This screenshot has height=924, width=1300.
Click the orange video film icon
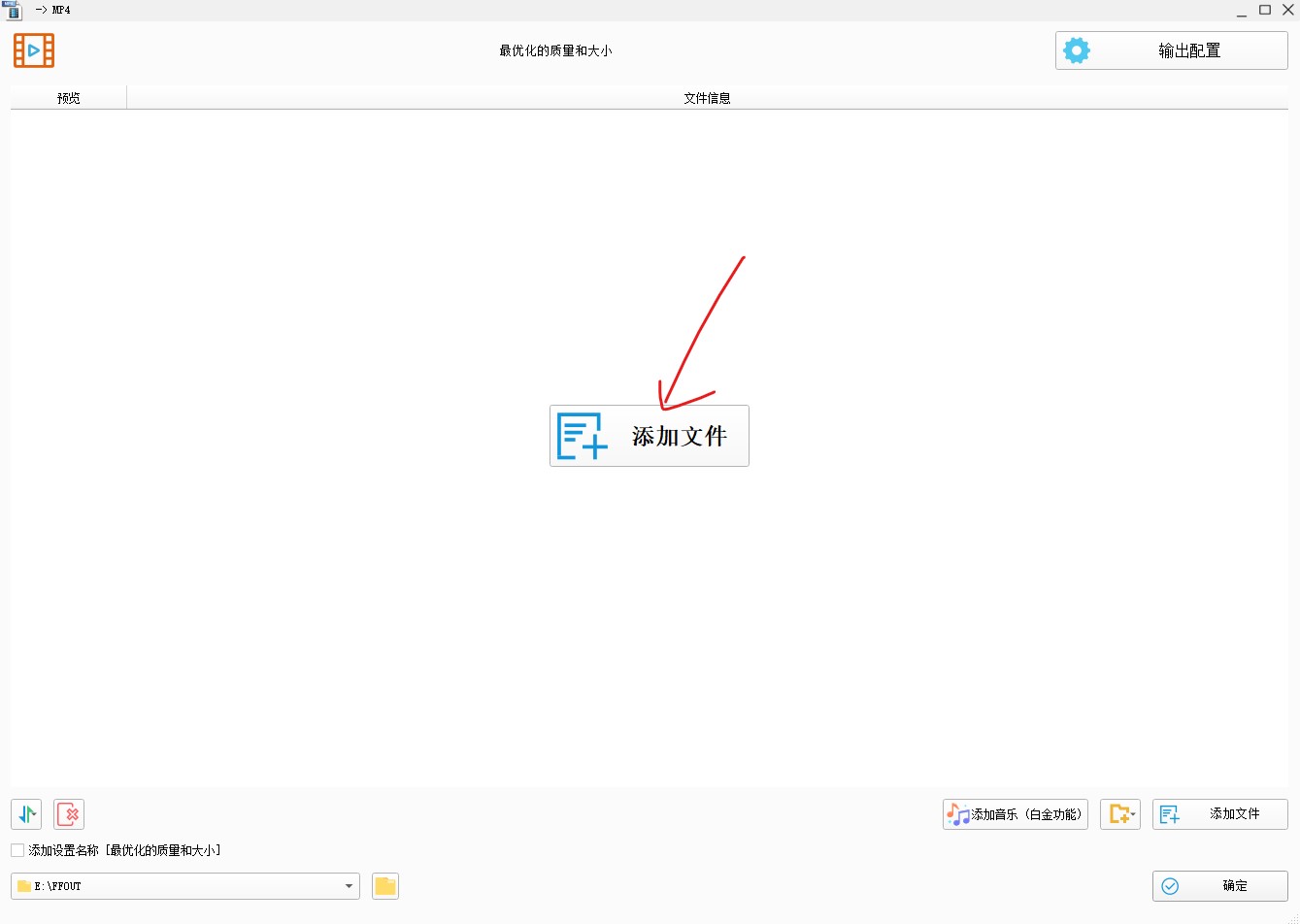pos(34,50)
